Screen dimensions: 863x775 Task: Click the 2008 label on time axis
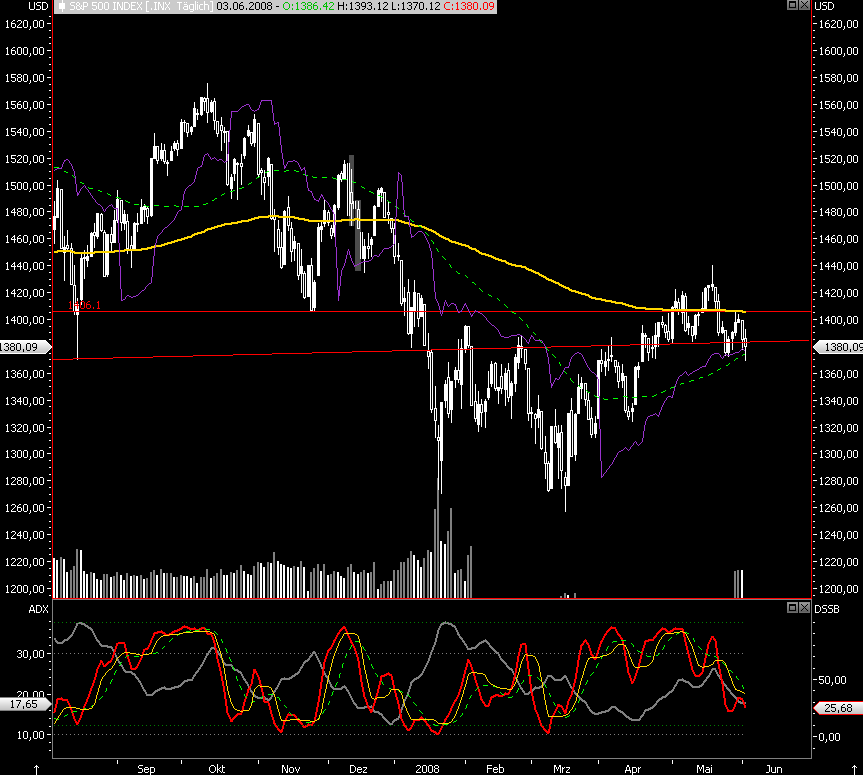pyautogui.click(x=428, y=769)
